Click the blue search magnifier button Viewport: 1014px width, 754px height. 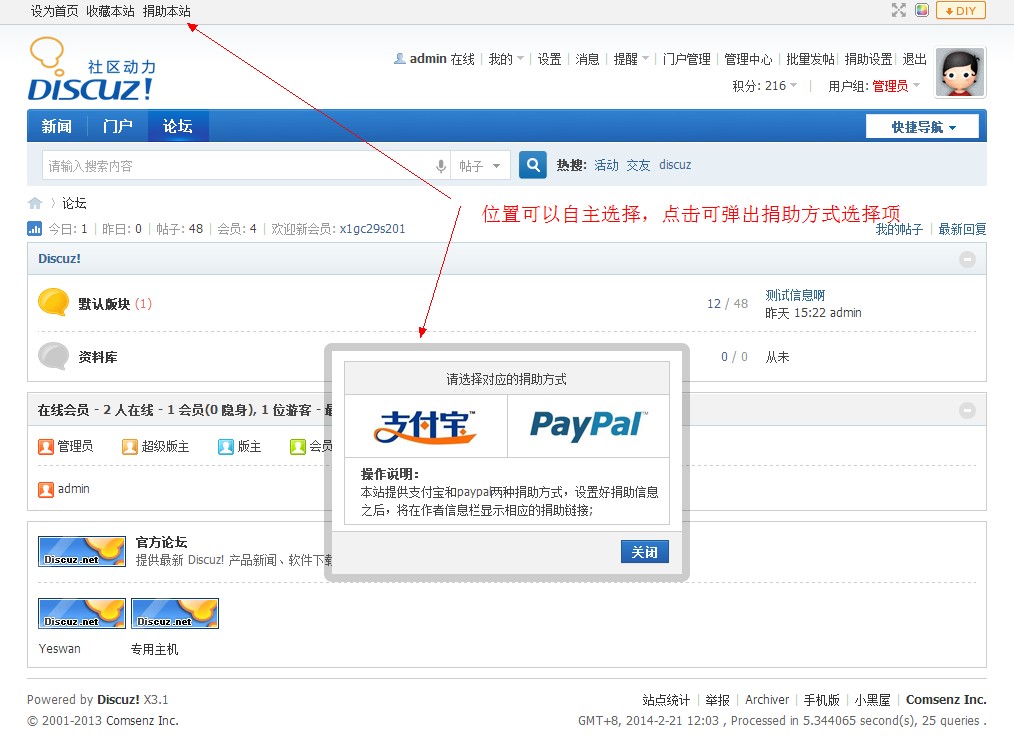(532, 164)
